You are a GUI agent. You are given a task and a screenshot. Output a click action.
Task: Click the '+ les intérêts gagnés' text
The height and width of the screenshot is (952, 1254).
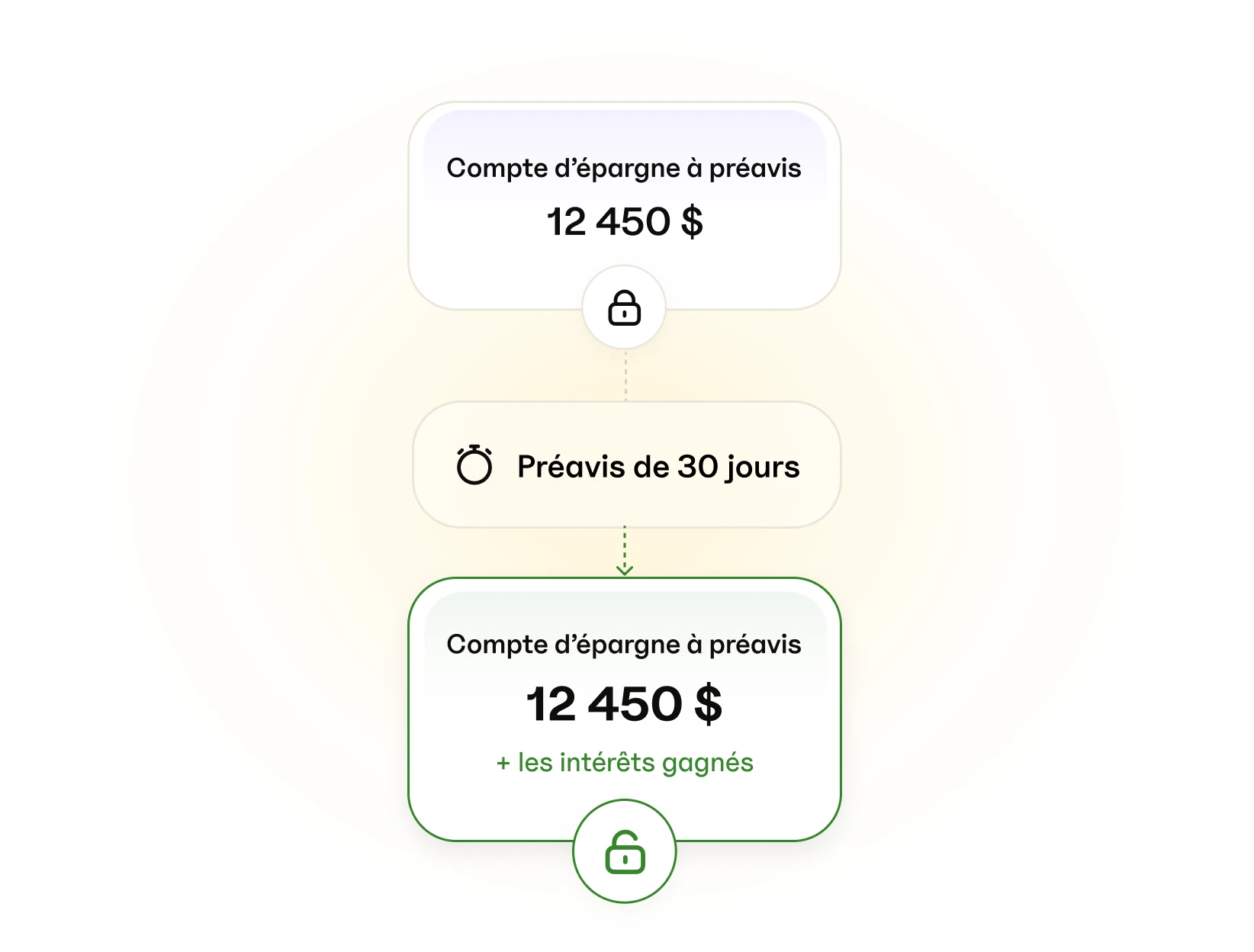(x=625, y=763)
